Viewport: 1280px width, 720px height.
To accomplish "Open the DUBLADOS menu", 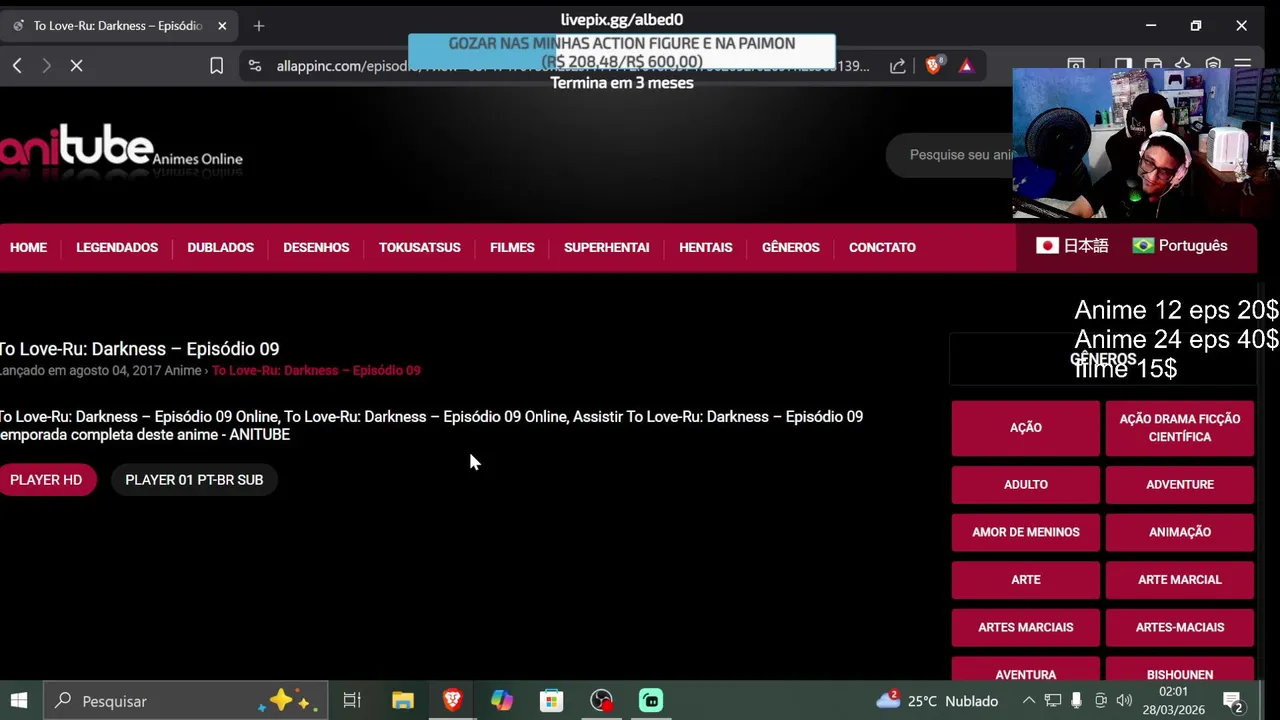I will click(x=221, y=248).
